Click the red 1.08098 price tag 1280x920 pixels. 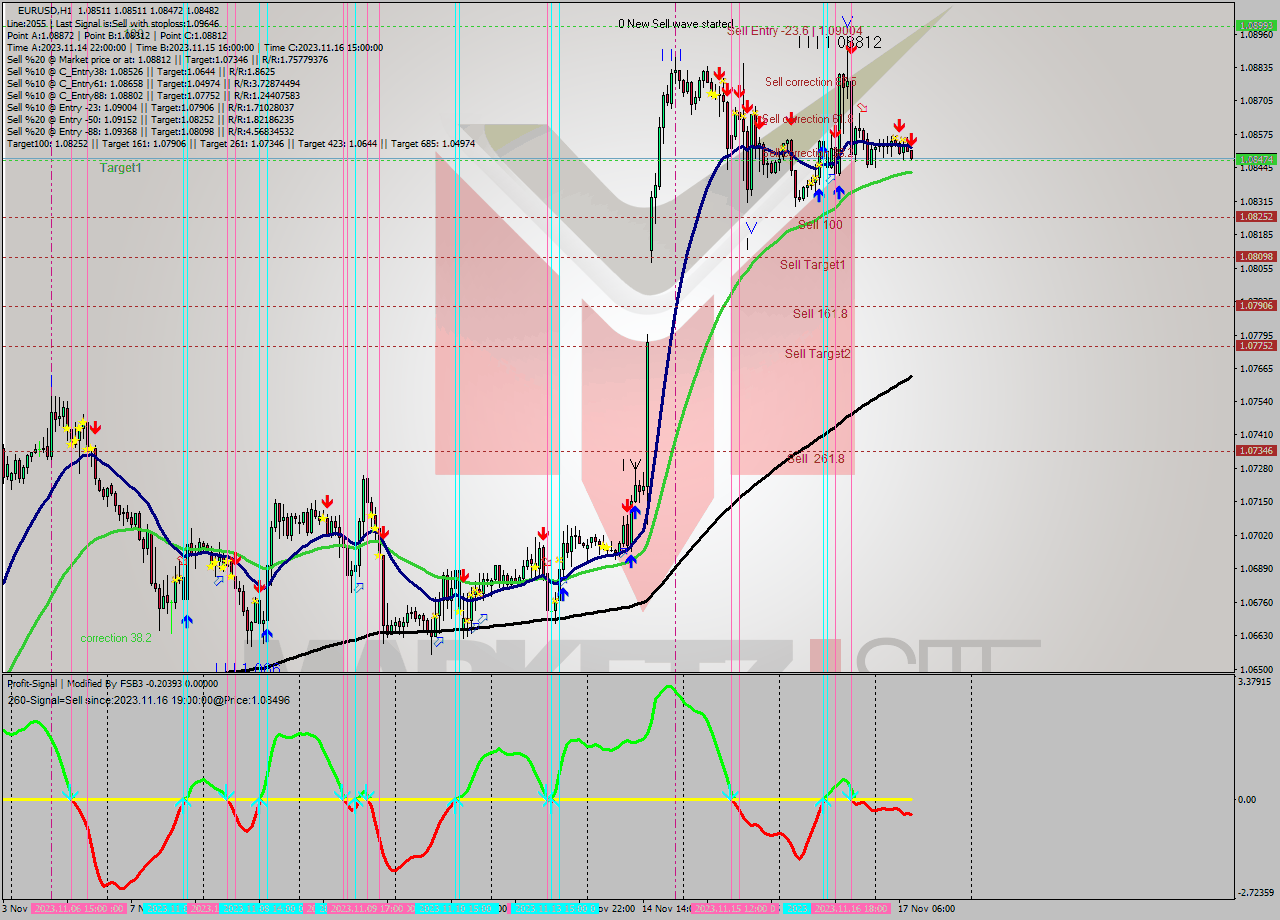coord(1256,256)
